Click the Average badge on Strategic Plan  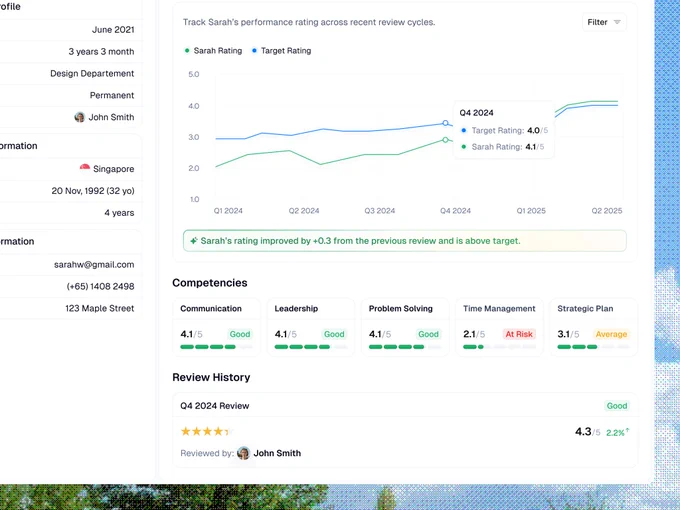pyautogui.click(x=611, y=334)
